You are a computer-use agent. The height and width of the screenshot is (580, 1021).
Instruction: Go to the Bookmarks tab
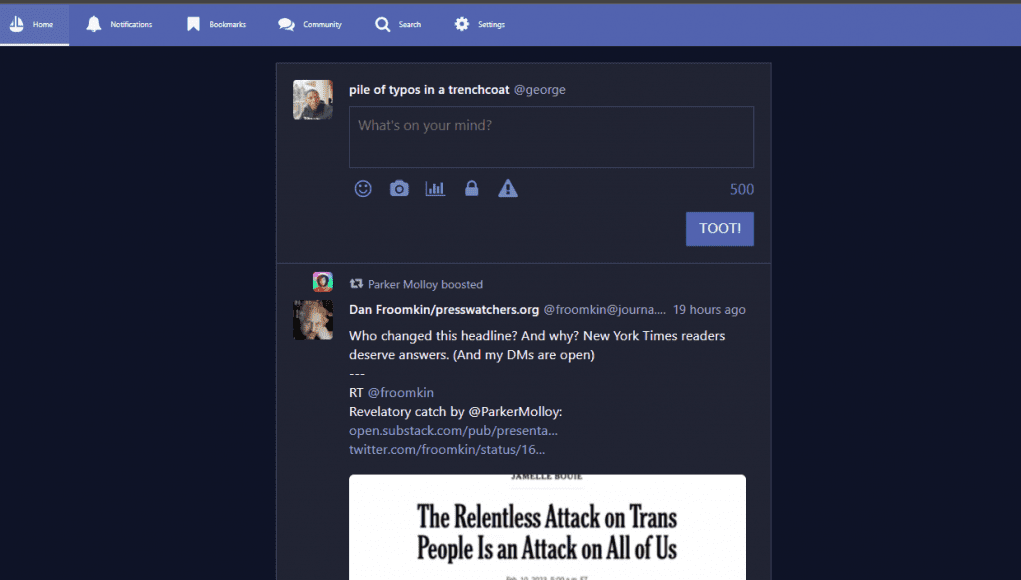click(x=216, y=25)
